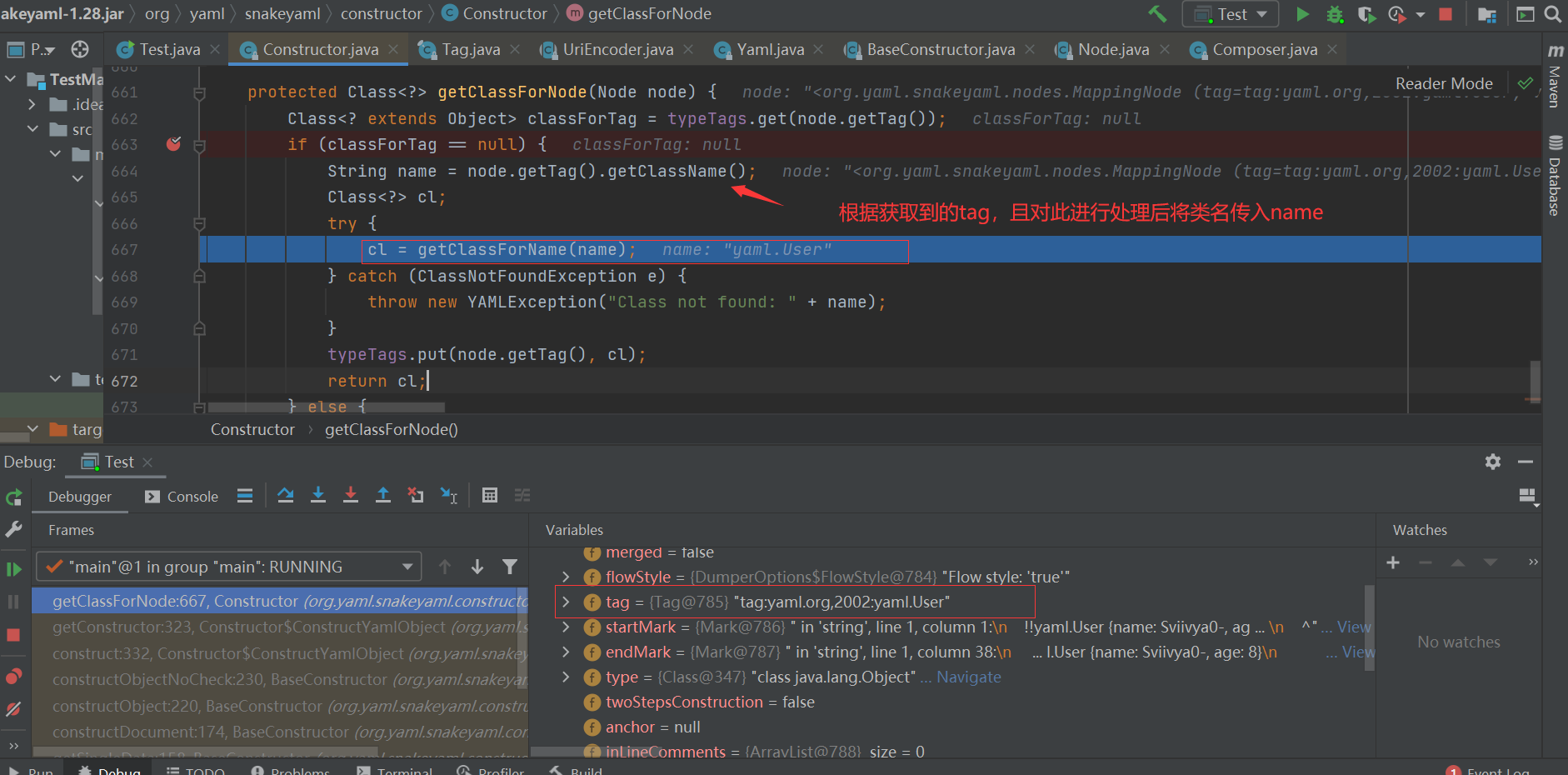
Task: Open Maven side panel
Action: point(1555,76)
